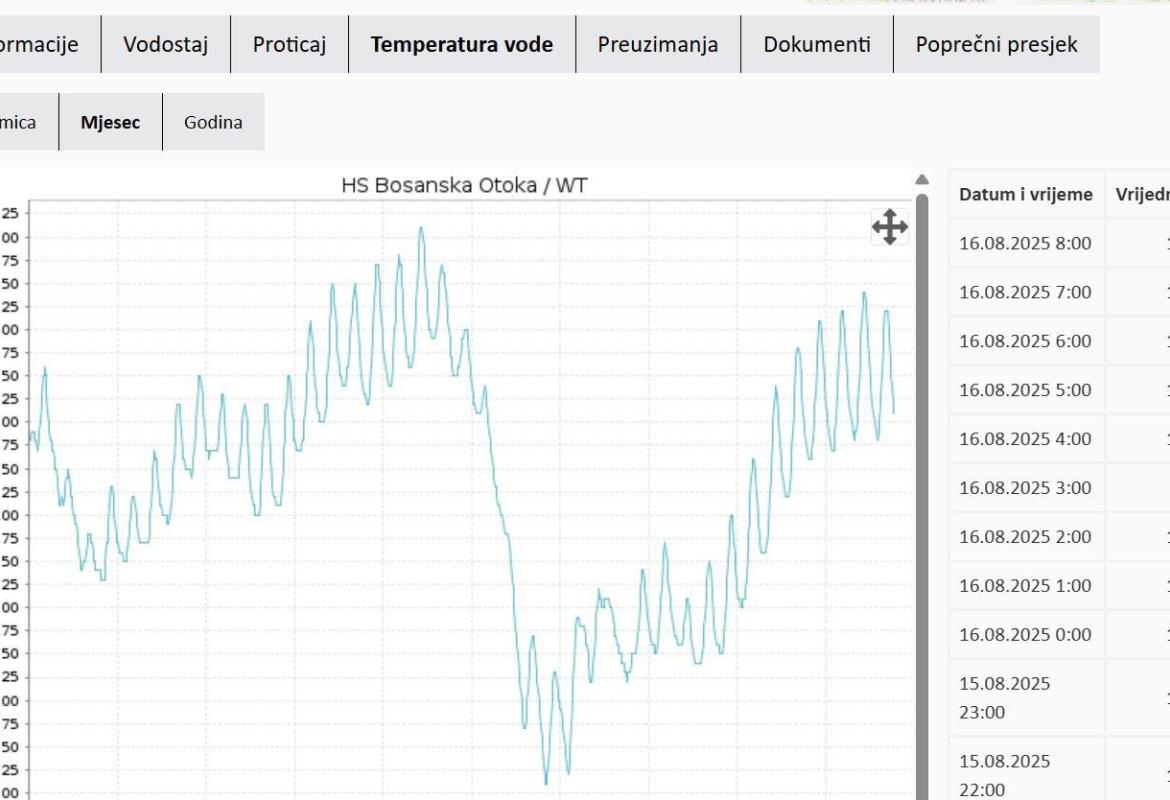Viewport: 1170px width, 800px height.
Task: Click the Datum i vrijeme column header
Action: (1025, 194)
